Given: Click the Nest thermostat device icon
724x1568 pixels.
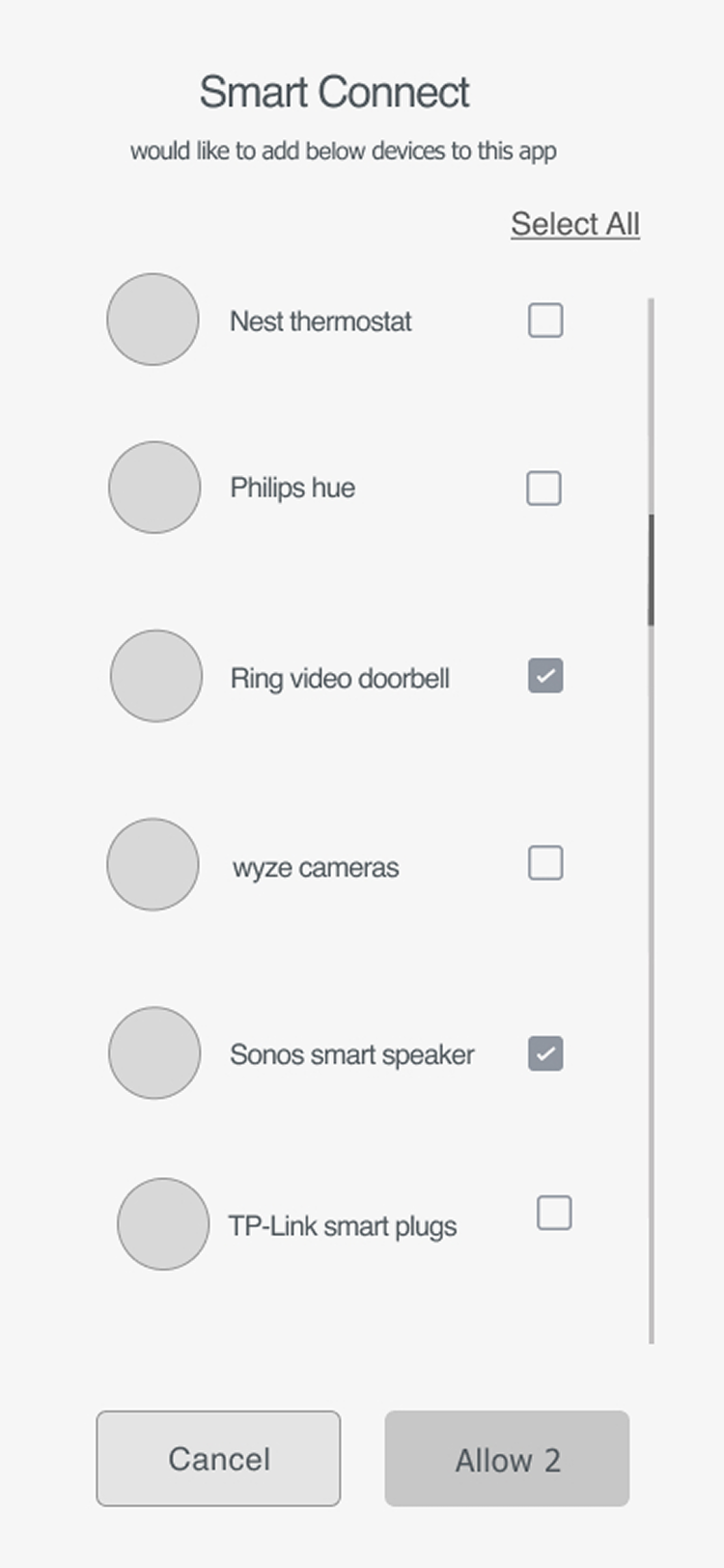Looking at the screenshot, I should (x=153, y=320).
